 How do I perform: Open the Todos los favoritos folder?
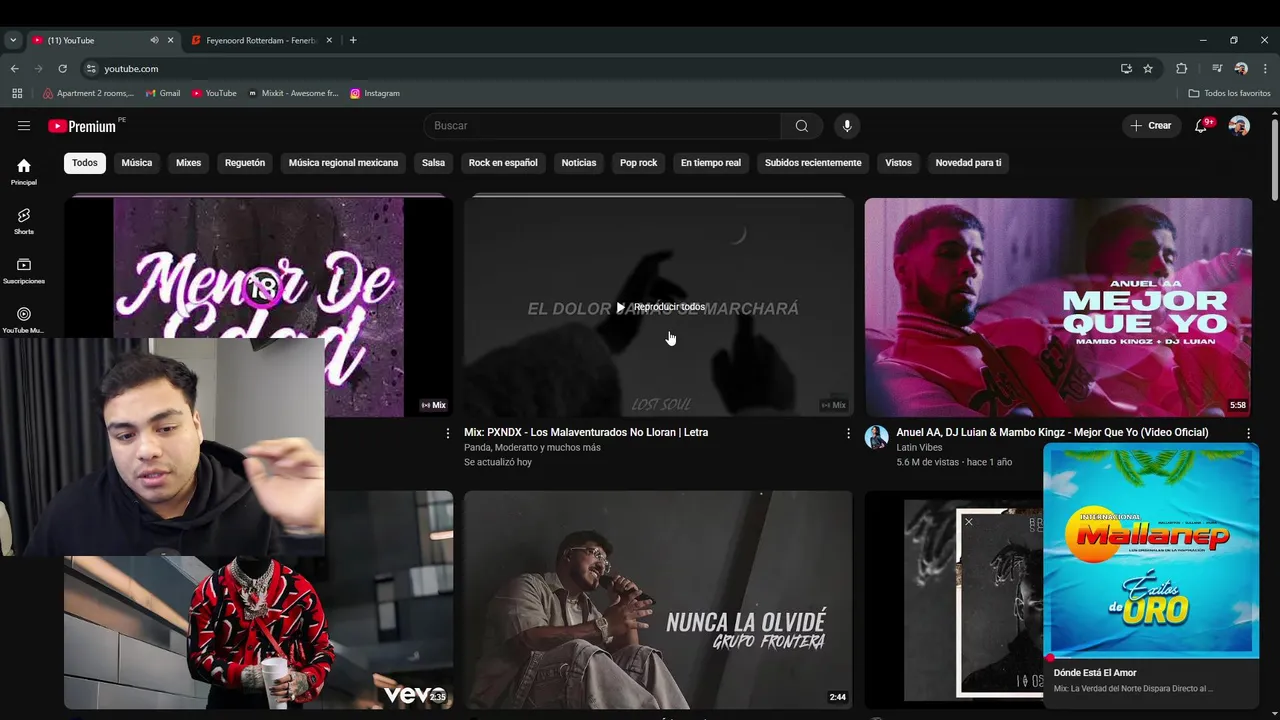[1229, 93]
